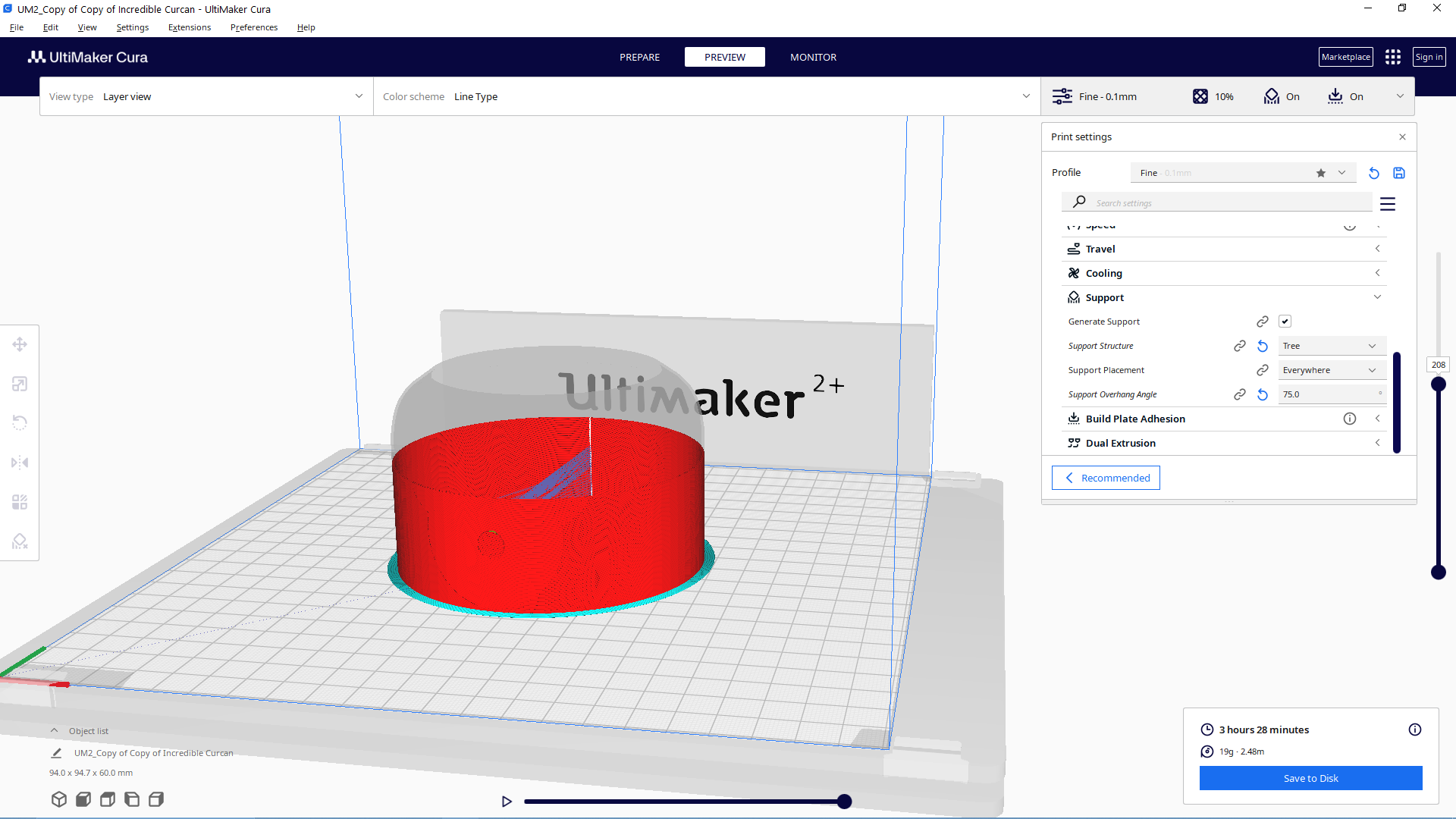This screenshot has height=819, width=1456.
Task: Click Save to Disk button
Action: coord(1311,778)
